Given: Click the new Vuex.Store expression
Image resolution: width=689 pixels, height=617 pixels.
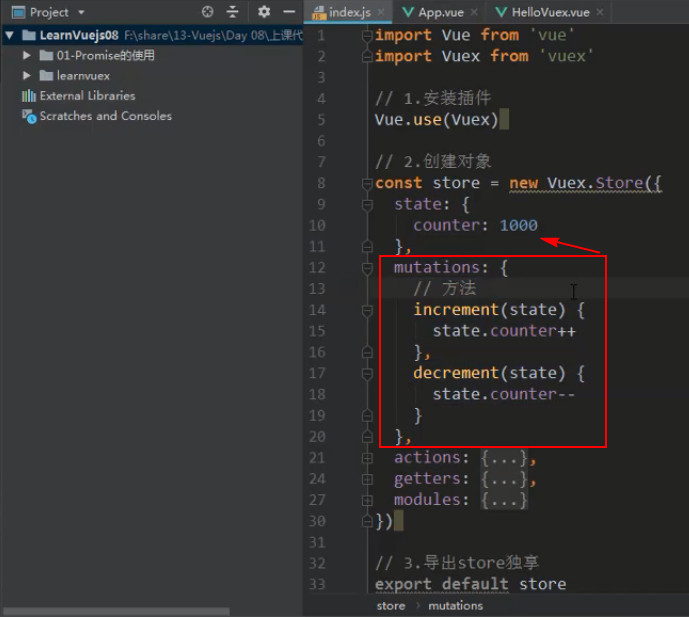Looking at the screenshot, I should coord(585,183).
